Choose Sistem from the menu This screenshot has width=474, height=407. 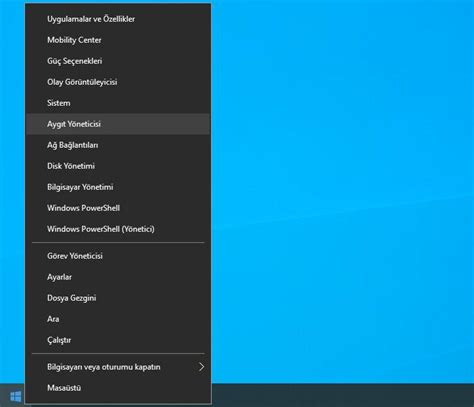click(x=118, y=103)
